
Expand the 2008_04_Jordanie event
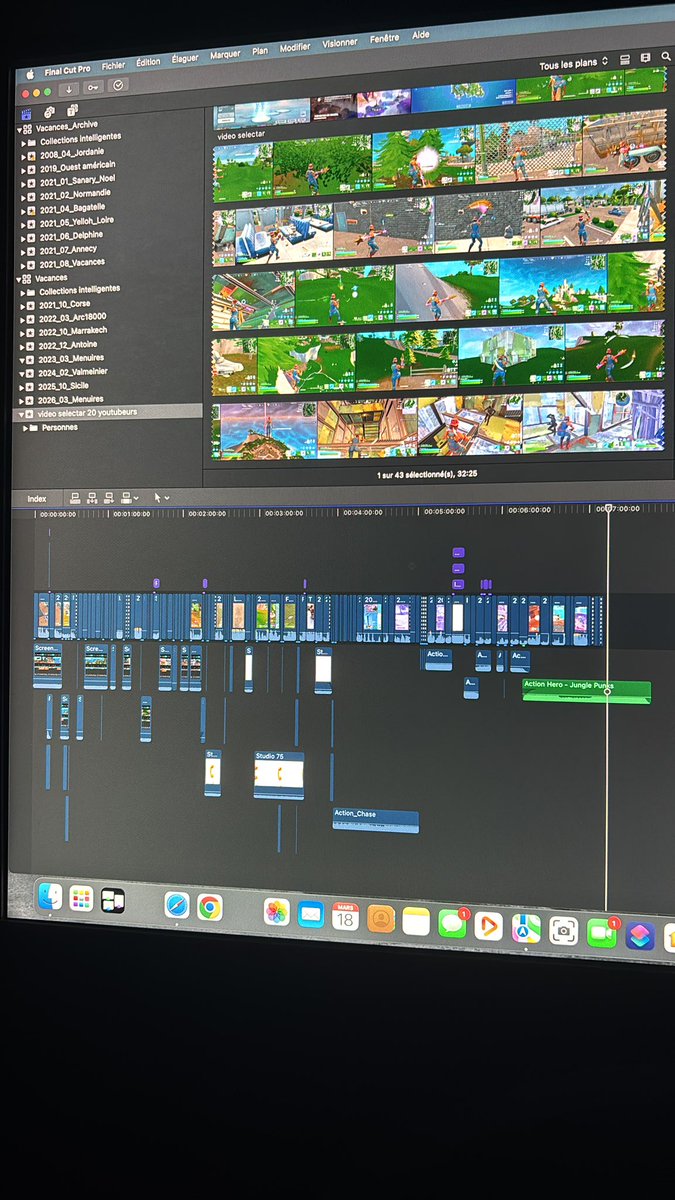(23, 155)
